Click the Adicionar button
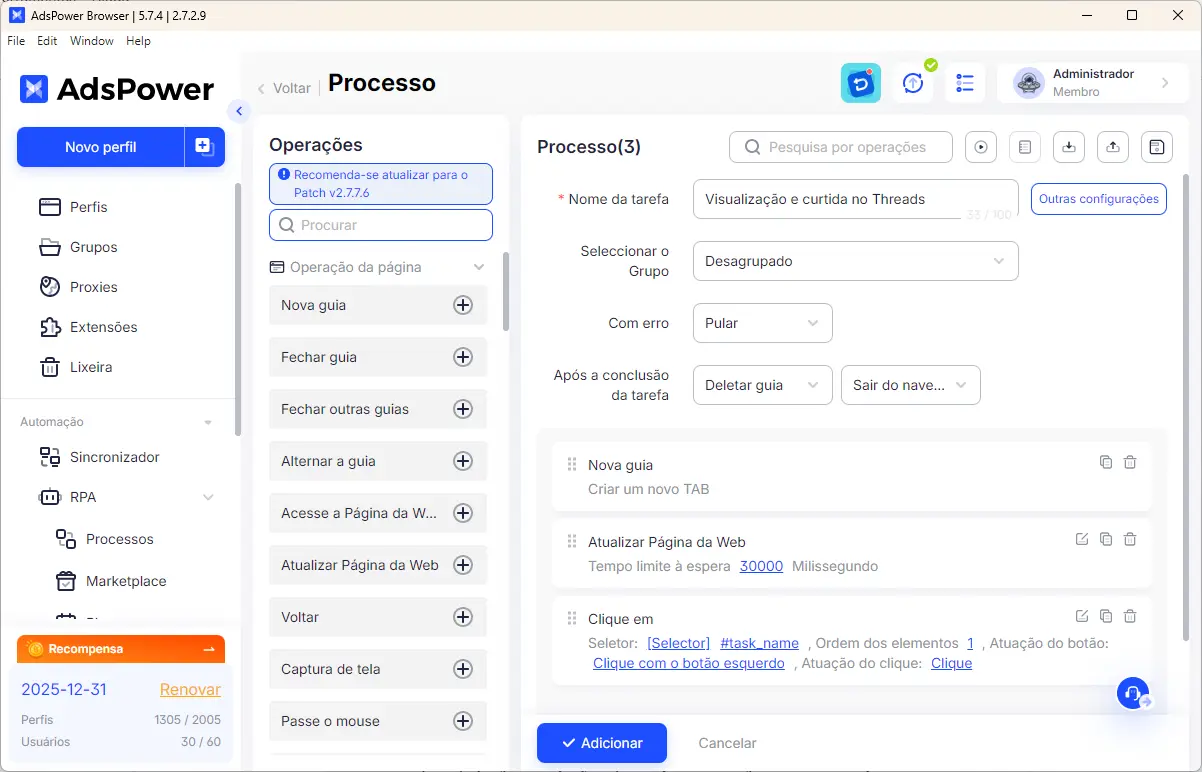Viewport: 1202px width, 772px height. [602, 743]
